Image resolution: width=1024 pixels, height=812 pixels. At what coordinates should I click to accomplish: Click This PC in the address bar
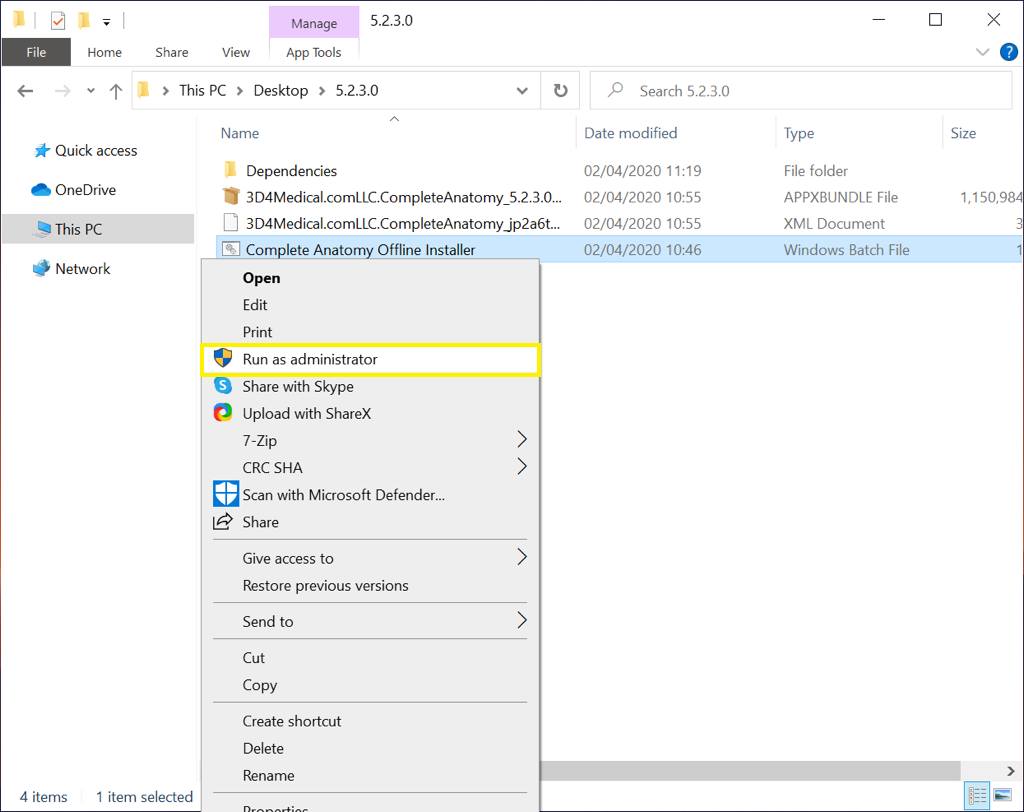[202, 91]
